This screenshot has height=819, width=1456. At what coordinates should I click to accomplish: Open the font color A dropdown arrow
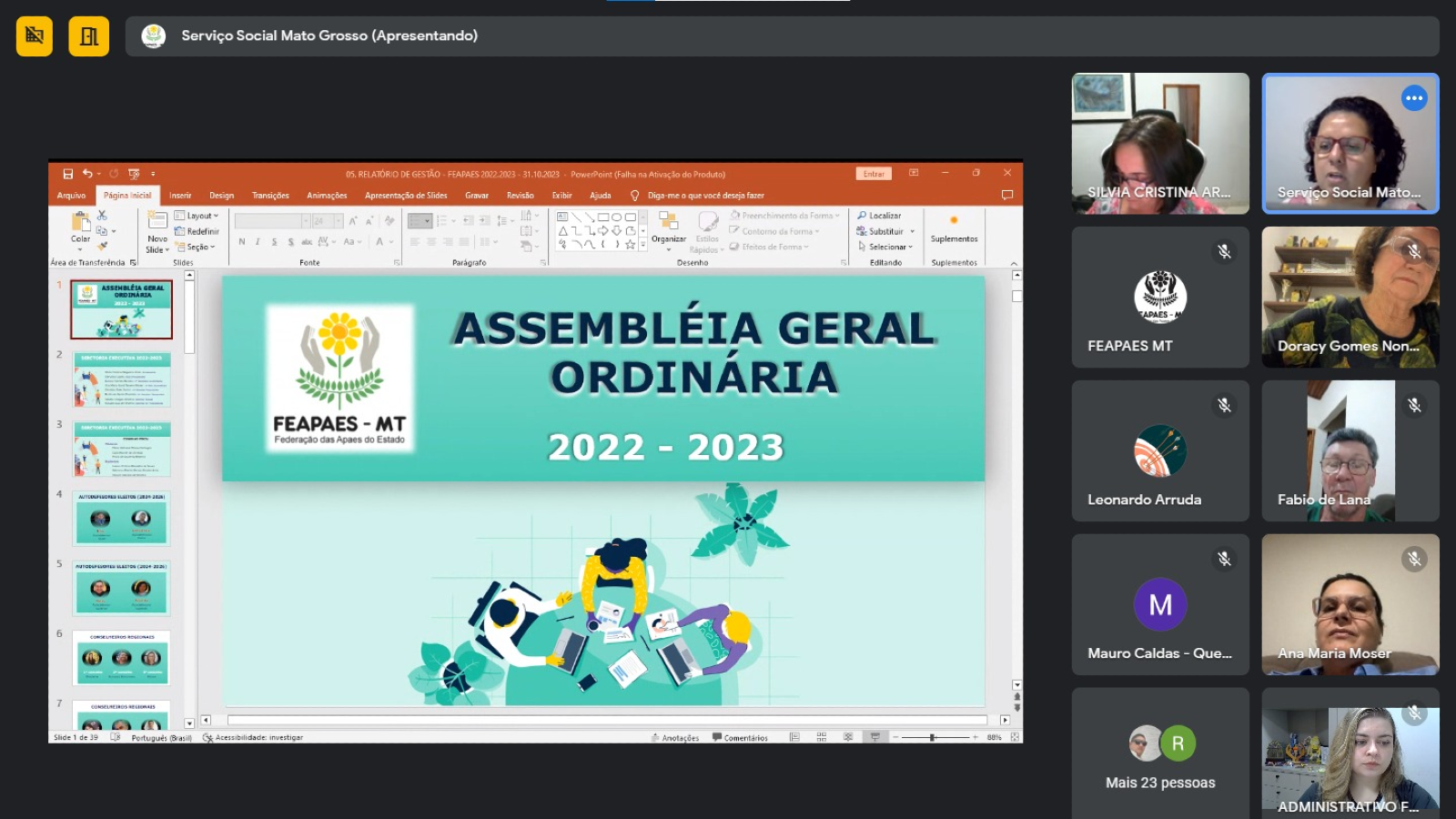[391, 242]
